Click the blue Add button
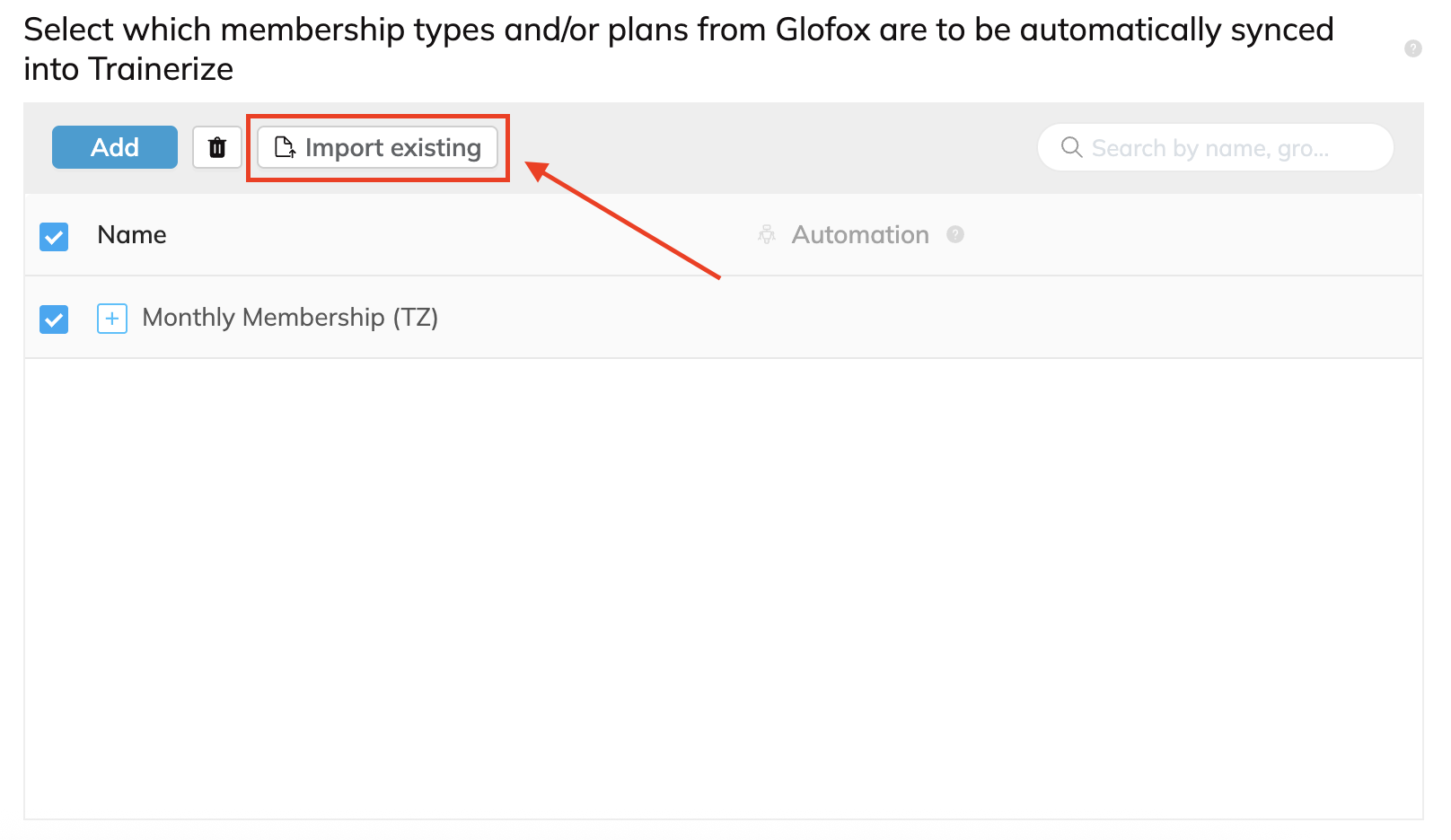This screenshot has width=1451, height=840. (x=115, y=147)
